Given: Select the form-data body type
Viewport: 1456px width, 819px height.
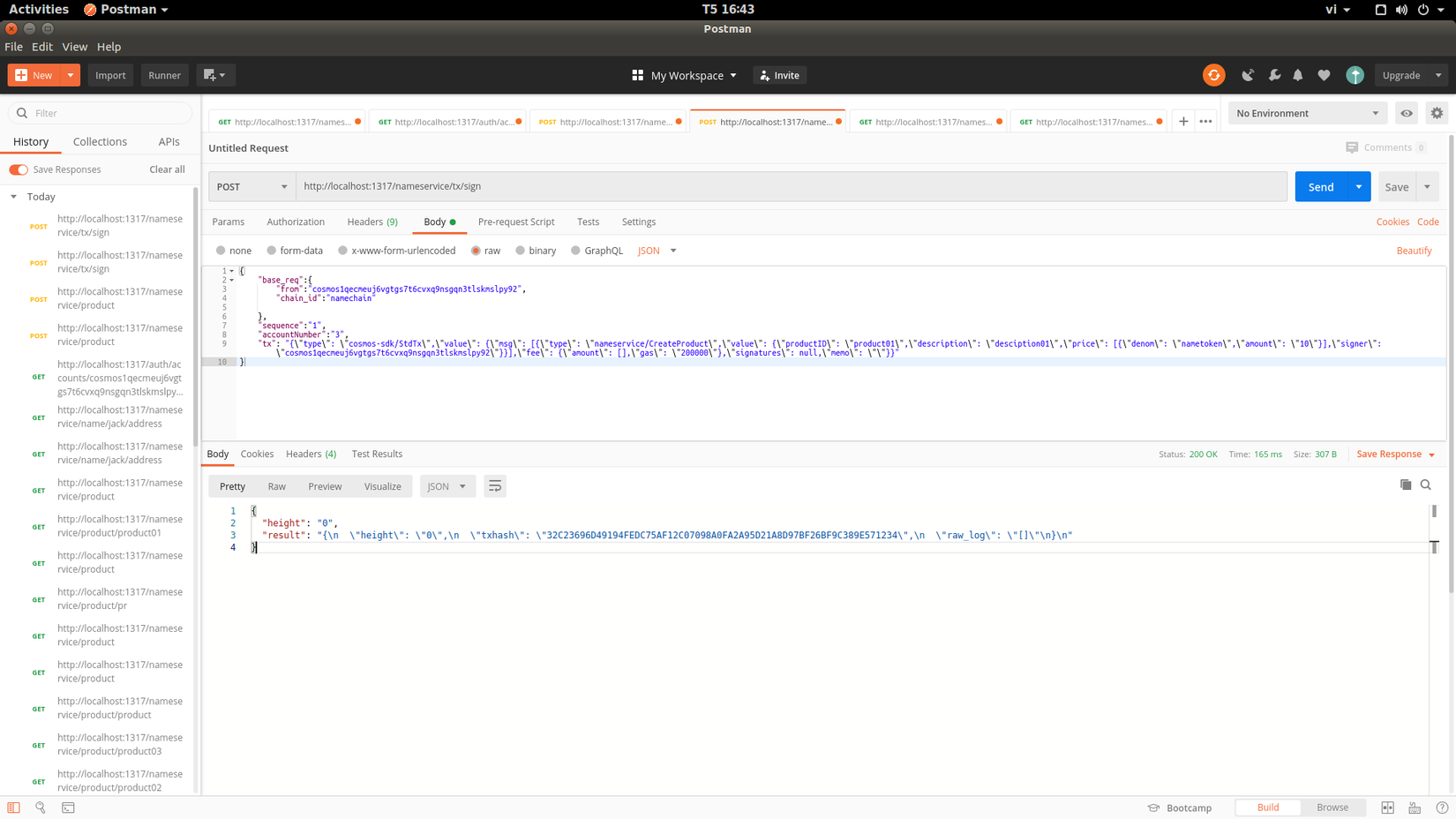Looking at the screenshot, I should coord(272,251).
